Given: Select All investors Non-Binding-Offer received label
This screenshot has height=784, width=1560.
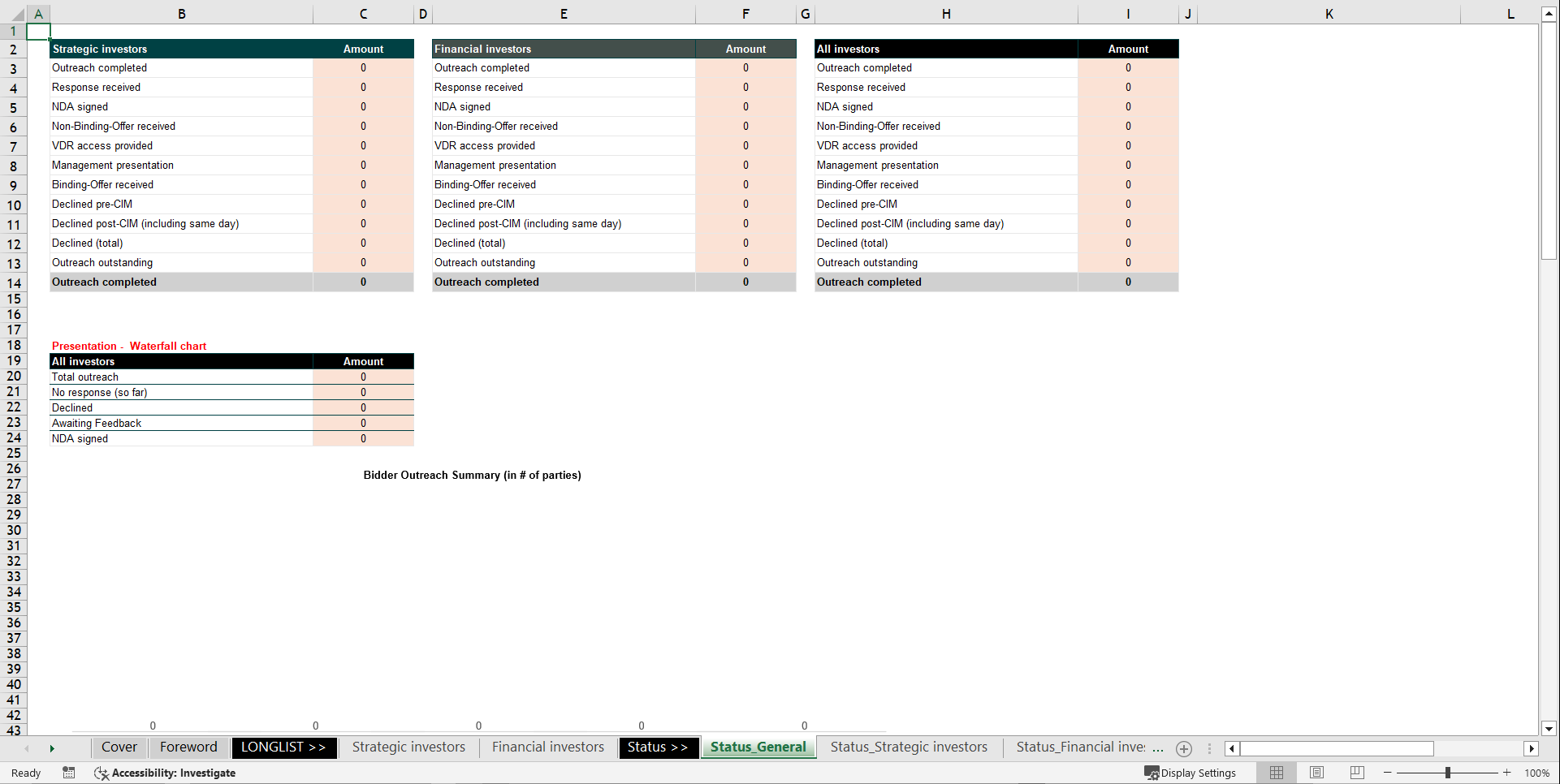Looking at the screenshot, I should (x=946, y=127).
